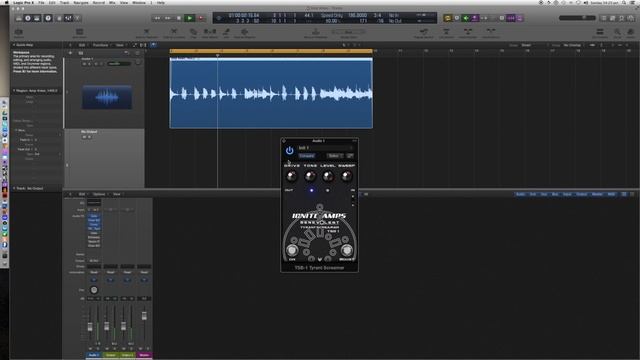Viewport: 640px width, 360px height.
Task: Start playback with the green Play button
Action: click(x=189, y=18)
